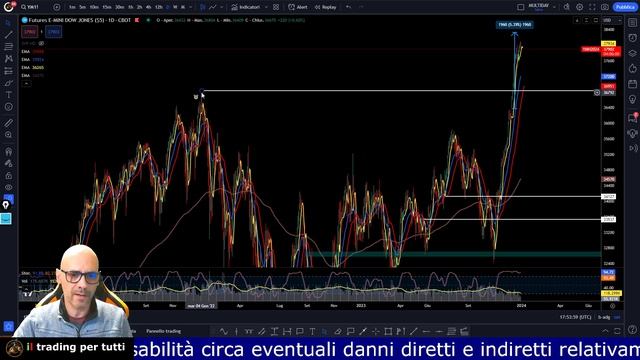The width and height of the screenshot is (640, 360).
Task: Click the compare or add symbol plus icon
Action: [x=57, y=7]
